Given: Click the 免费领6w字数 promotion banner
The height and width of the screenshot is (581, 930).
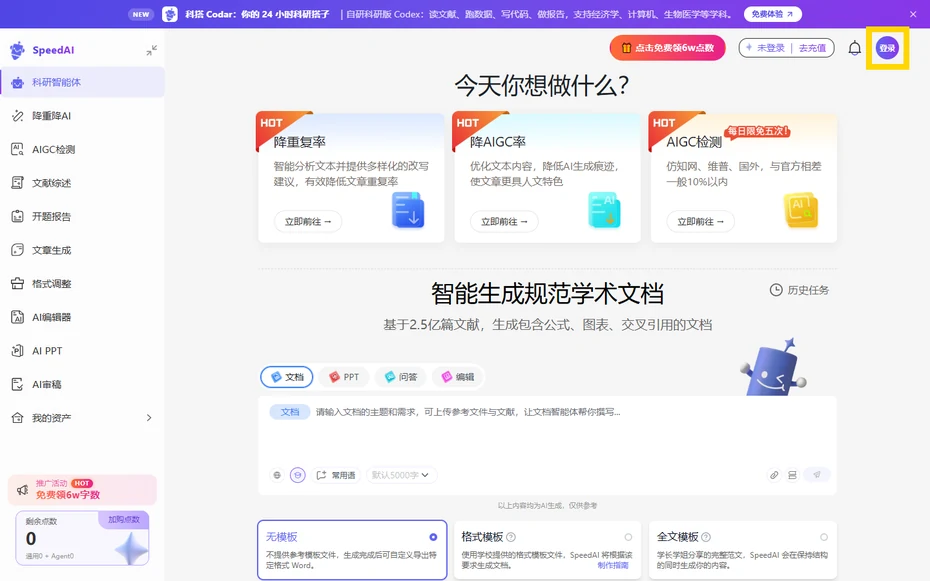Looking at the screenshot, I should pos(82,490).
